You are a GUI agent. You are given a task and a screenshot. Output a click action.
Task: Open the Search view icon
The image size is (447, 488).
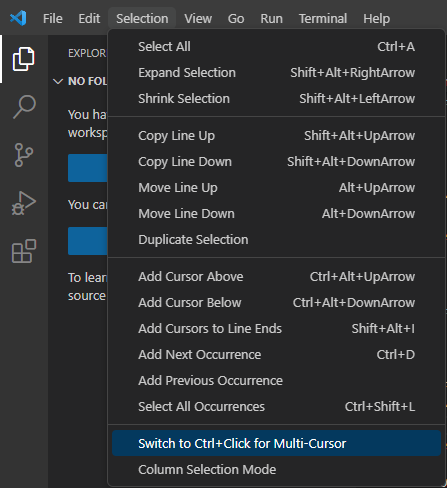pyautogui.click(x=24, y=107)
